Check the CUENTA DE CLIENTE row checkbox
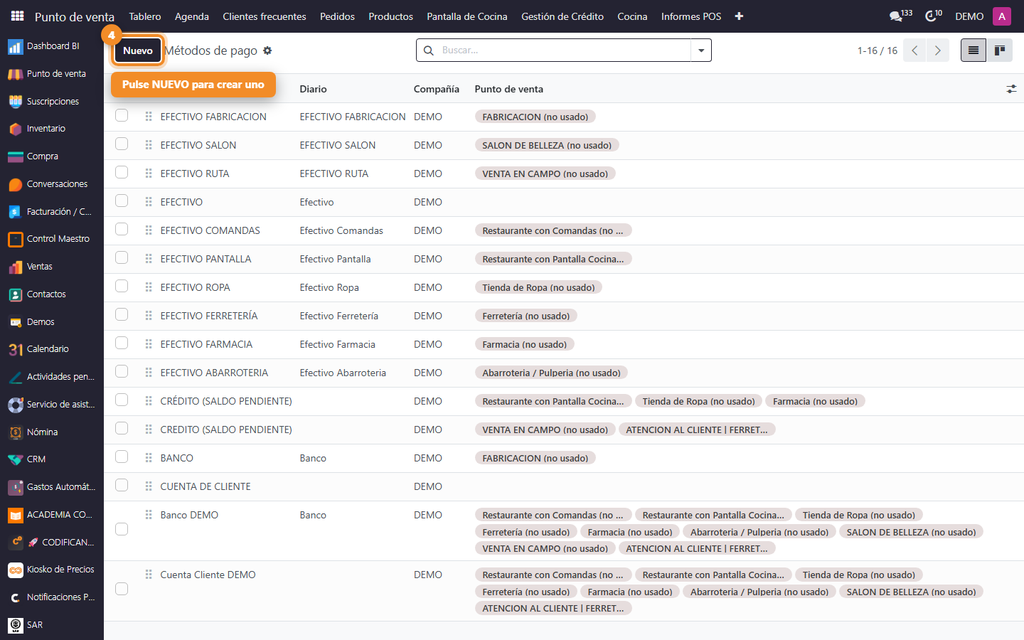The width and height of the screenshot is (1024, 640). (x=121, y=485)
